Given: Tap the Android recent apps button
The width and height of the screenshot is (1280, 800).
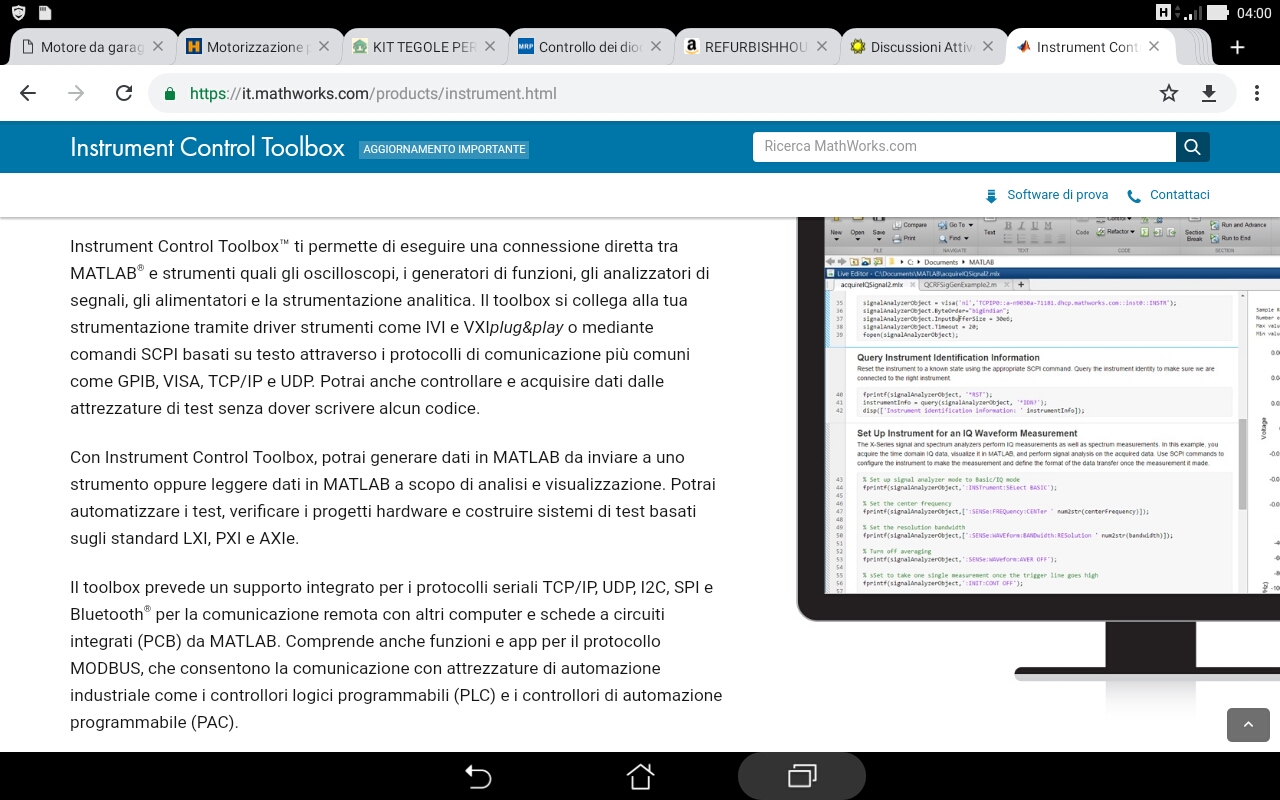Looking at the screenshot, I should 802,776.
